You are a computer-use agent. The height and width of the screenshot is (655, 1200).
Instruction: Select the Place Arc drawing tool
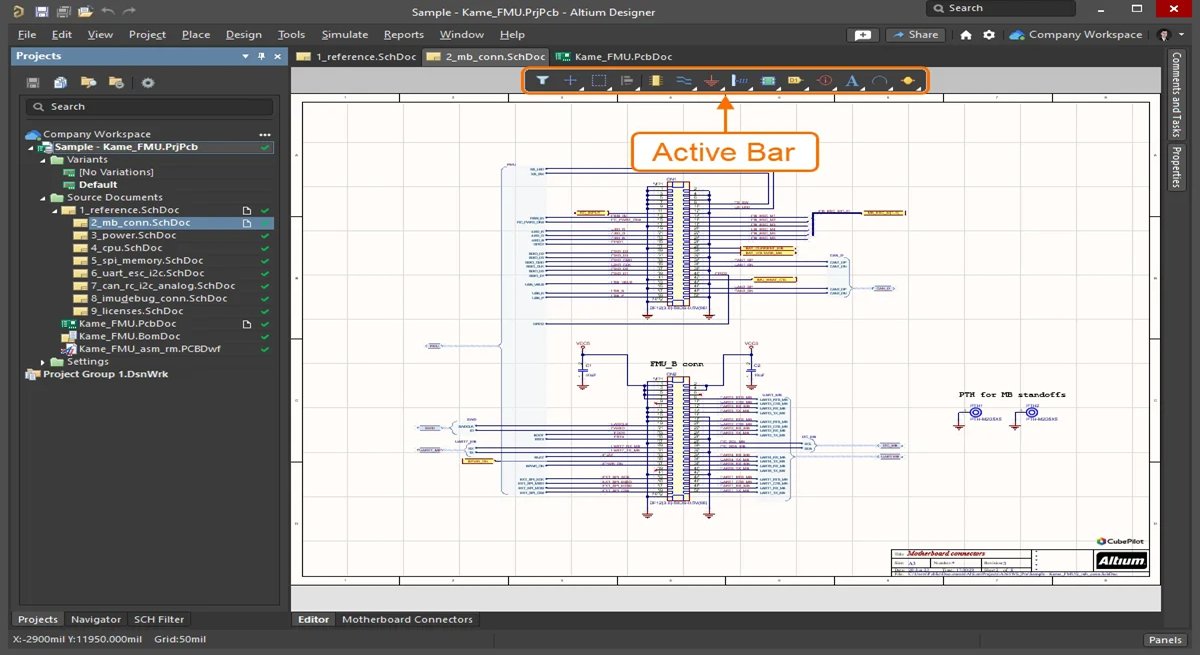click(x=880, y=80)
